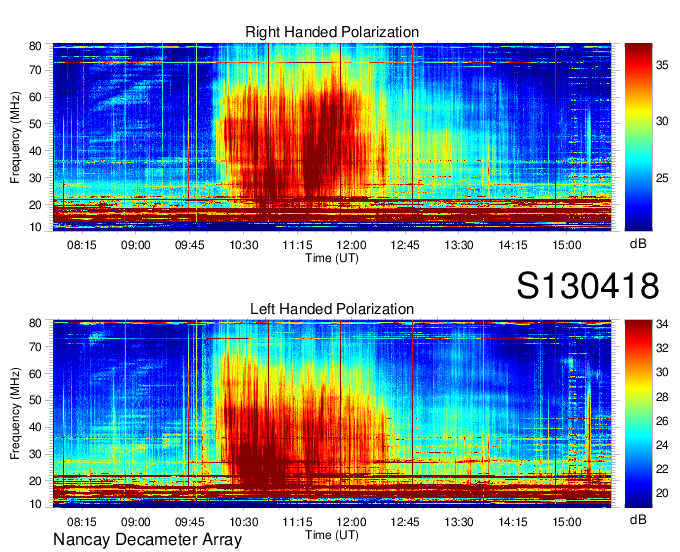Click '08:15' tick on Left Handed time axis
This screenshot has height=552, width=680.
(82, 522)
